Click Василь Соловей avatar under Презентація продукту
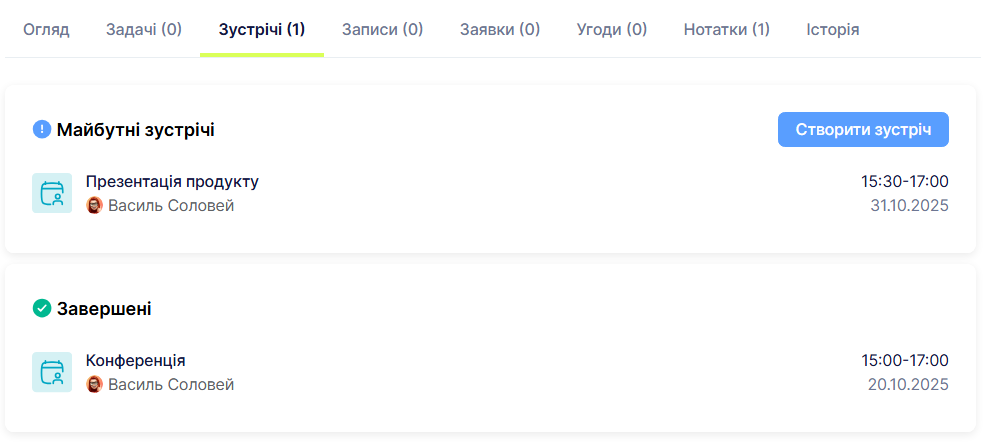The height and width of the screenshot is (443, 986). tap(95, 206)
